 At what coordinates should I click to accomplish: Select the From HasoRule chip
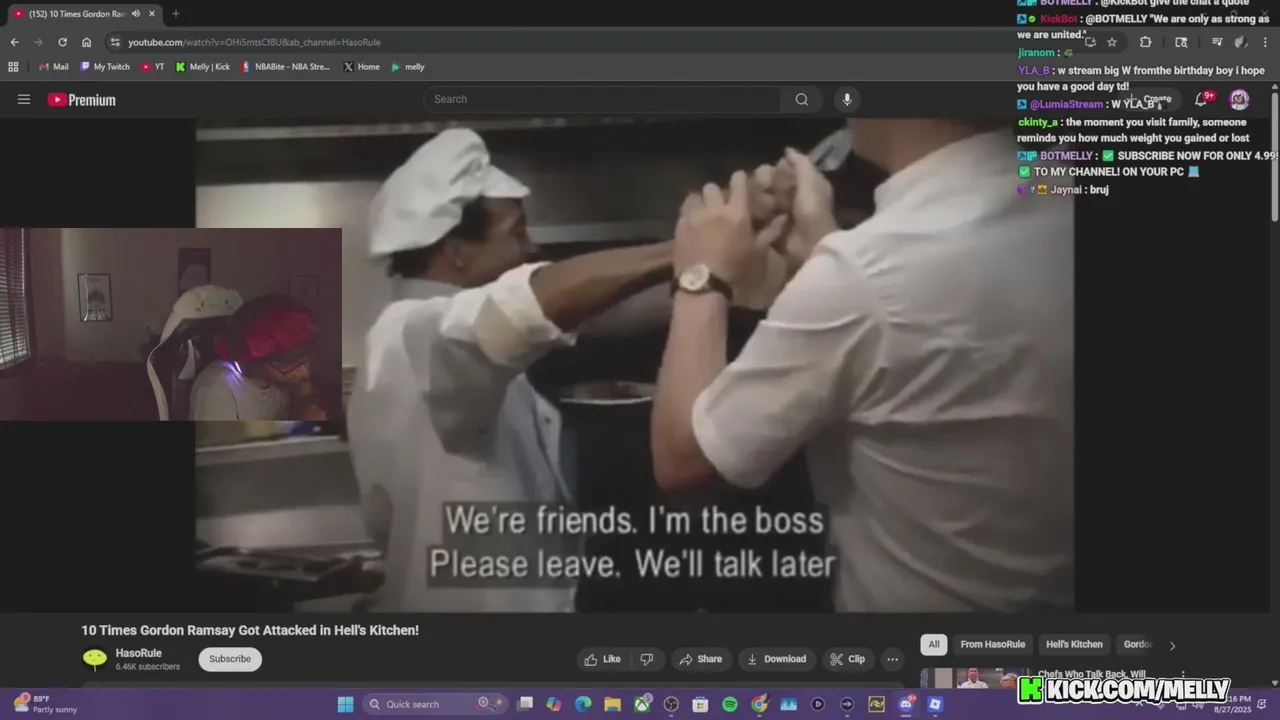pos(992,644)
